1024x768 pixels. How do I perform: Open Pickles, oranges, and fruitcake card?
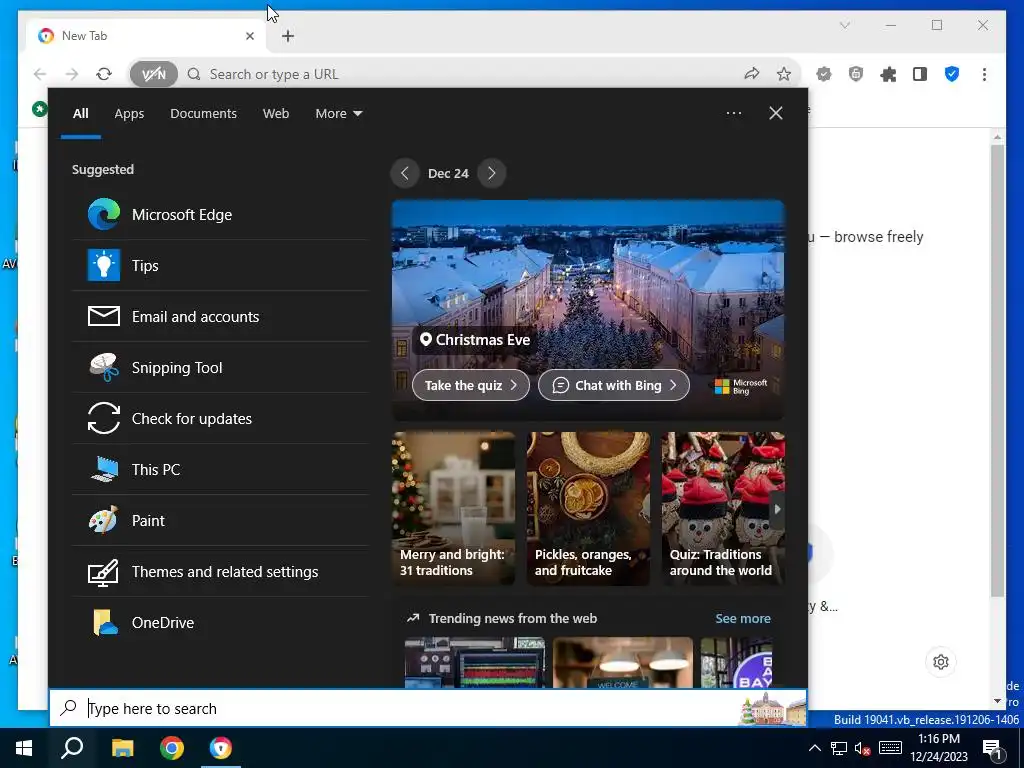pos(588,509)
